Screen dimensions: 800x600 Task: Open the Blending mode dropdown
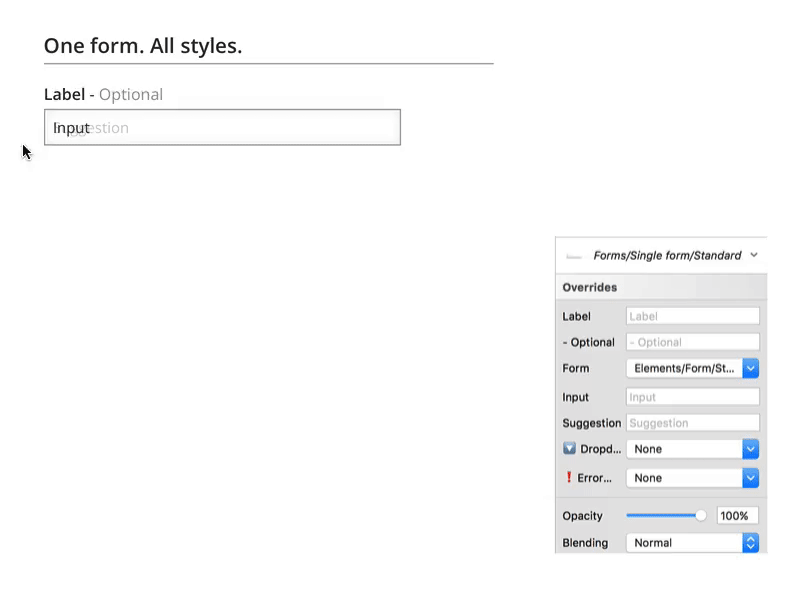pos(692,543)
